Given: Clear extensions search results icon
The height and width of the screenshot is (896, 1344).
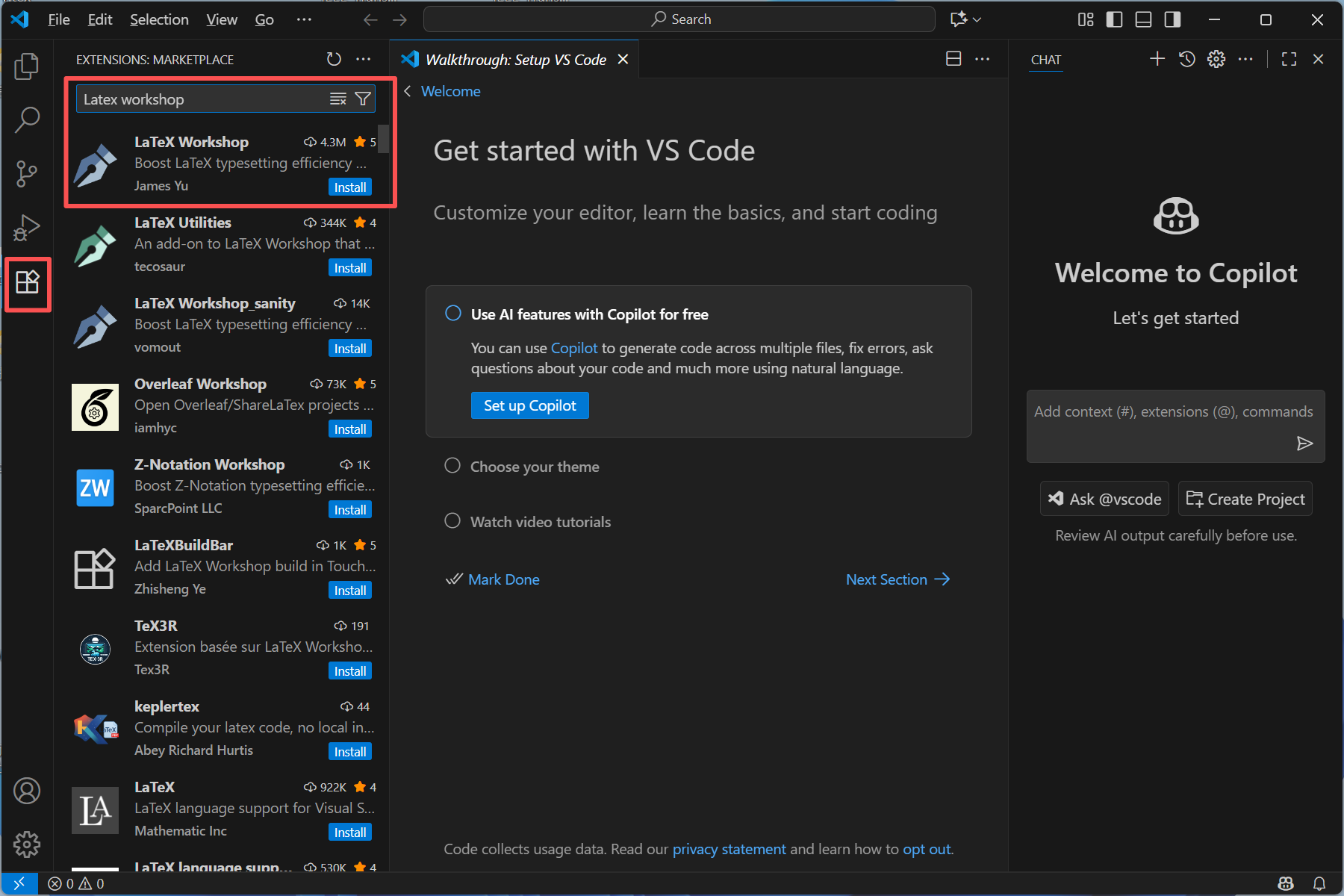Looking at the screenshot, I should click(338, 99).
